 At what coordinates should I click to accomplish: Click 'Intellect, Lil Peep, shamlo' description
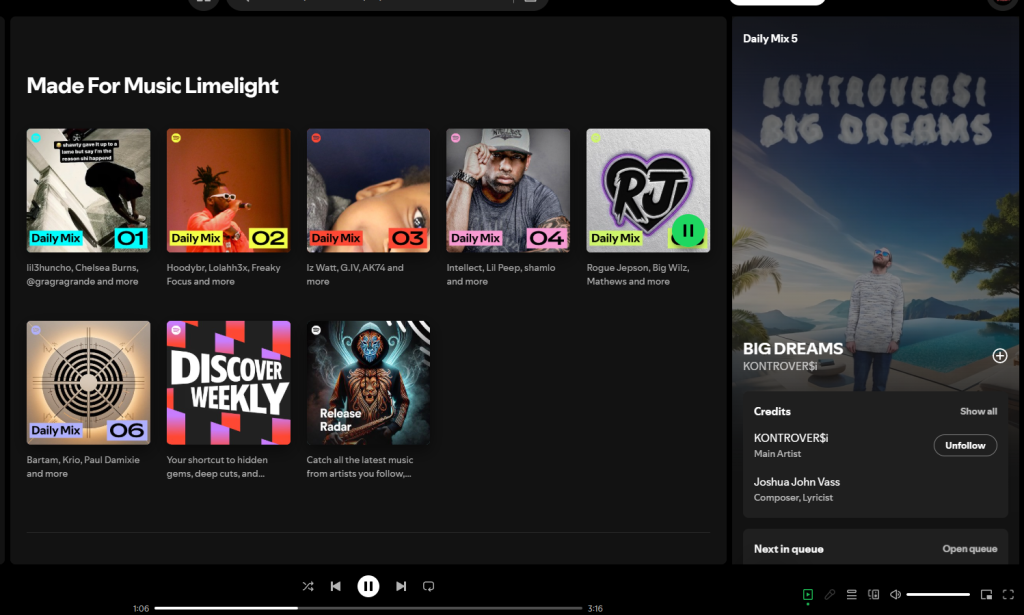501,274
